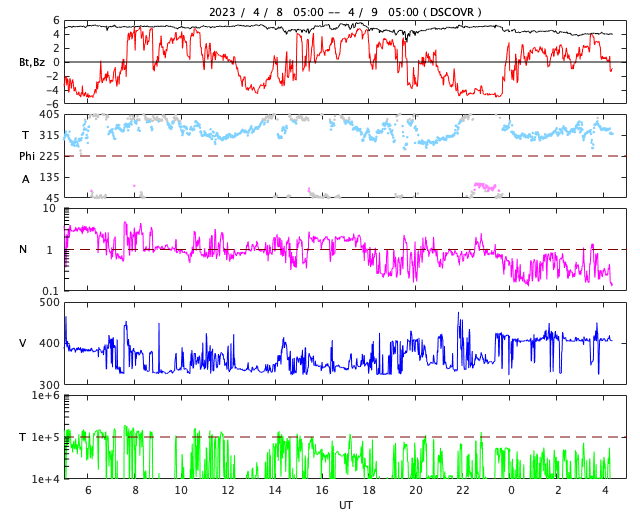The height and width of the screenshot is (512, 640).
Task: Click the '1e+4' temperature tick label
Action: point(45,479)
